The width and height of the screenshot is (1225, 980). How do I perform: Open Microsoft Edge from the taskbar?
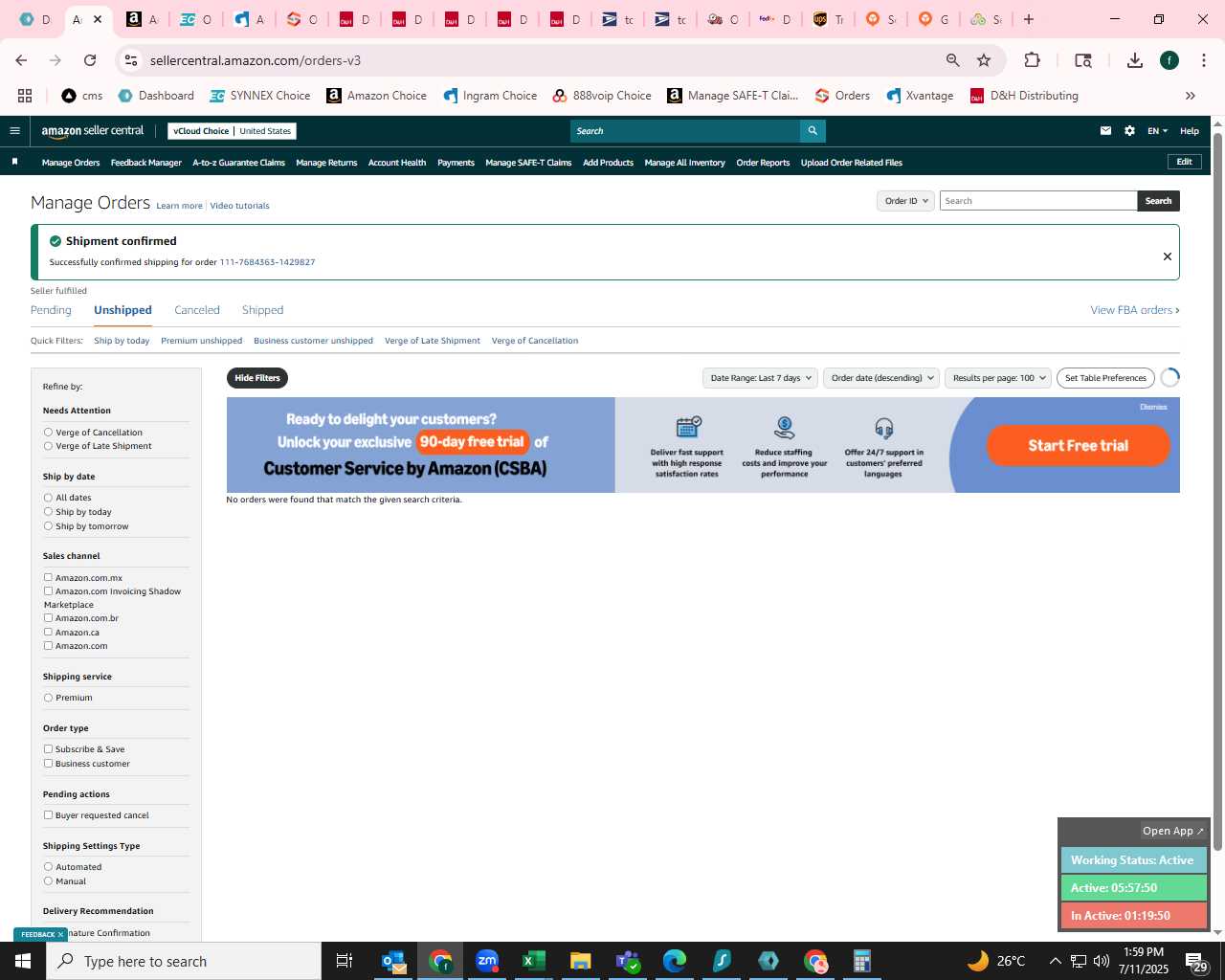674,961
